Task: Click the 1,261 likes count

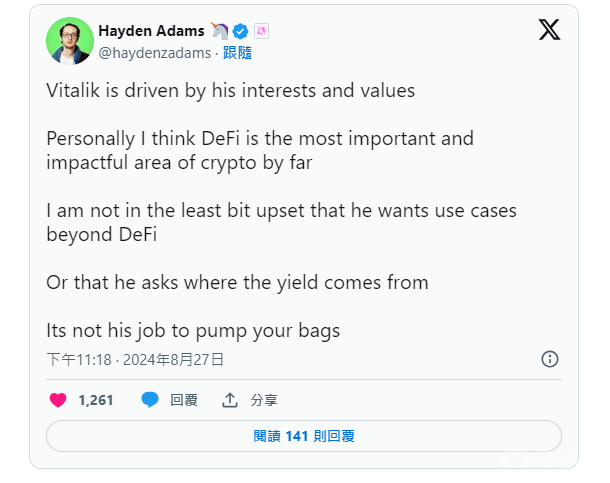Action: click(95, 400)
